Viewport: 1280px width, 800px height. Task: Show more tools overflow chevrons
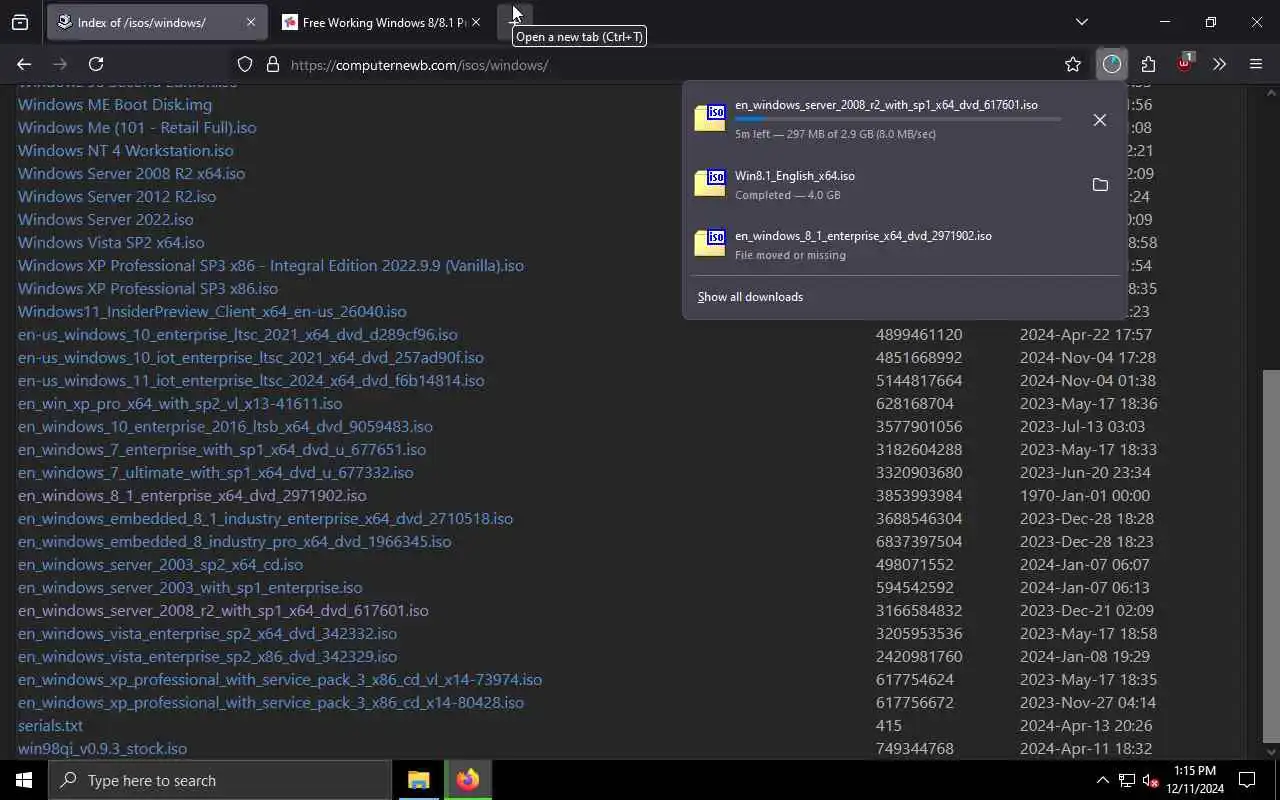pyautogui.click(x=1219, y=64)
